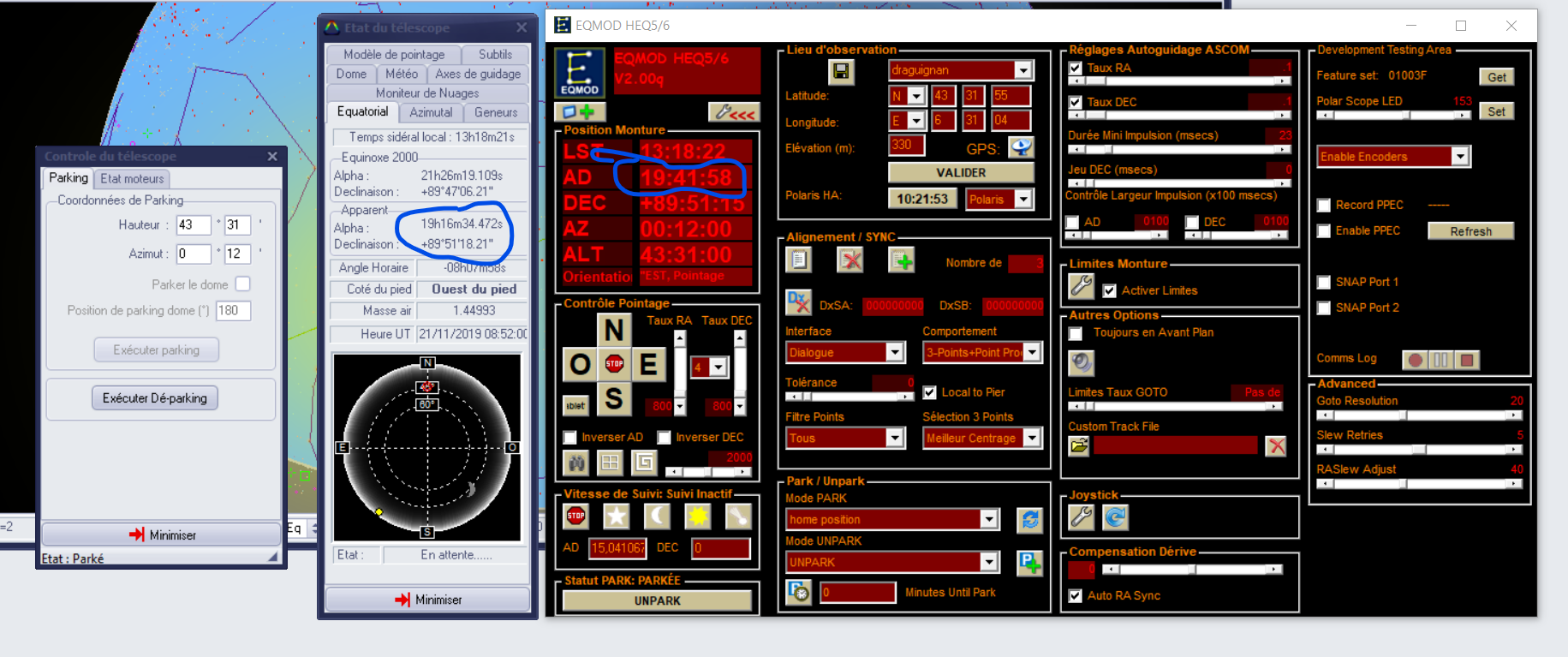This screenshot has height=657, width=1568.
Task: Click the UNPARK button
Action: 658,600
